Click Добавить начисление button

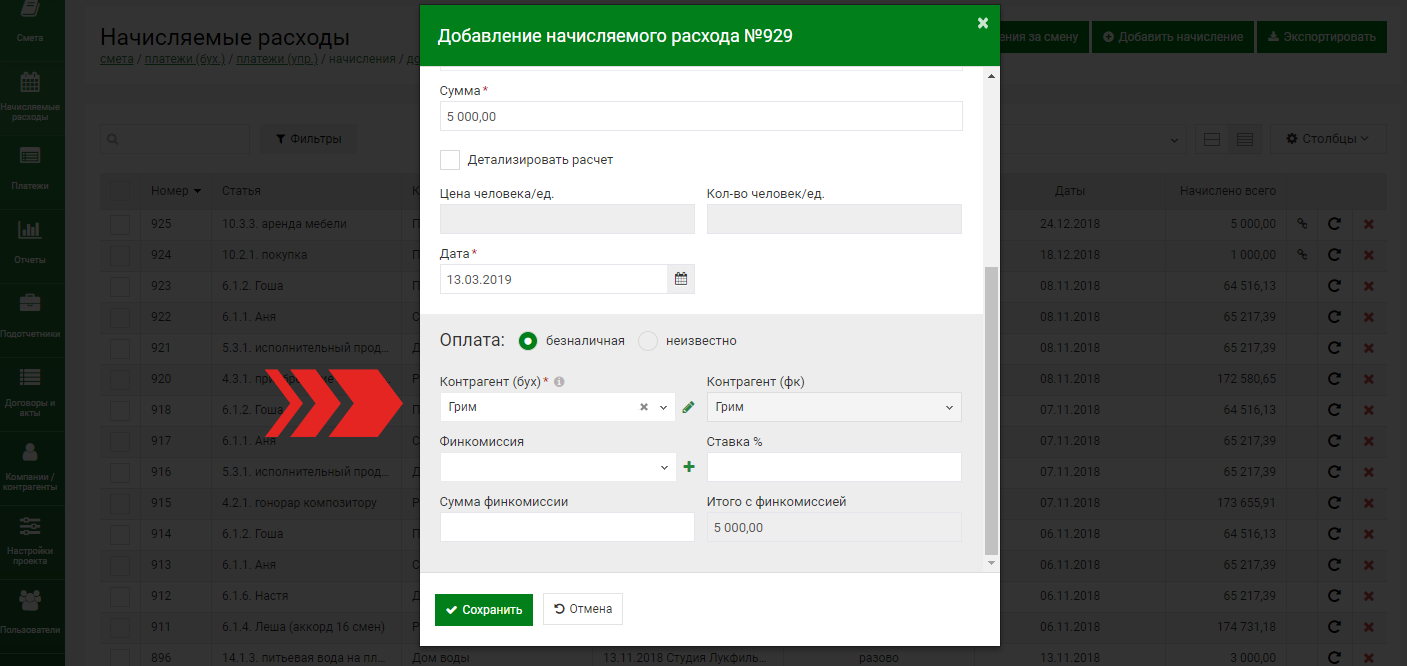tap(1172, 37)
